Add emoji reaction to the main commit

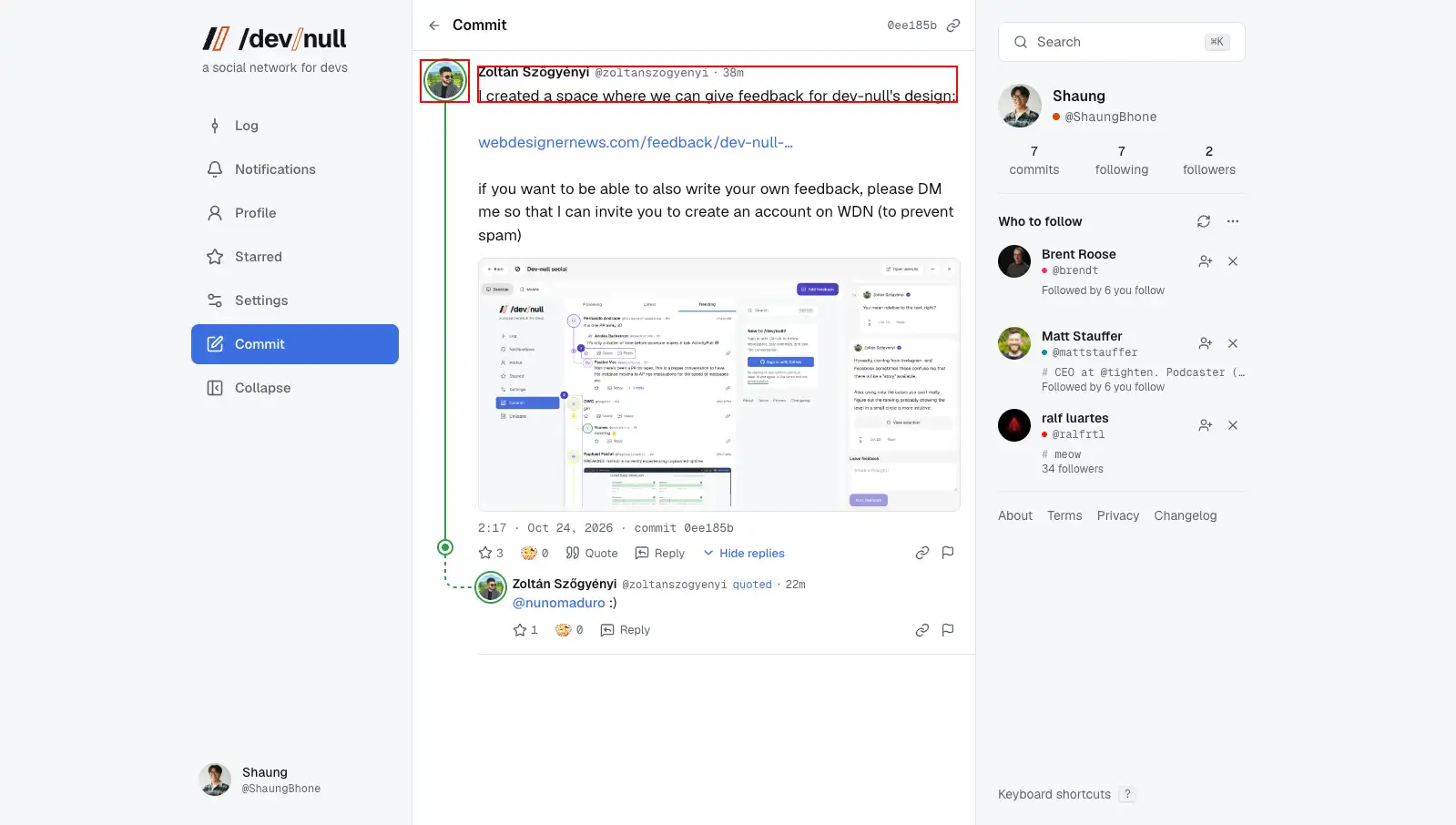[x=535, y=553]
